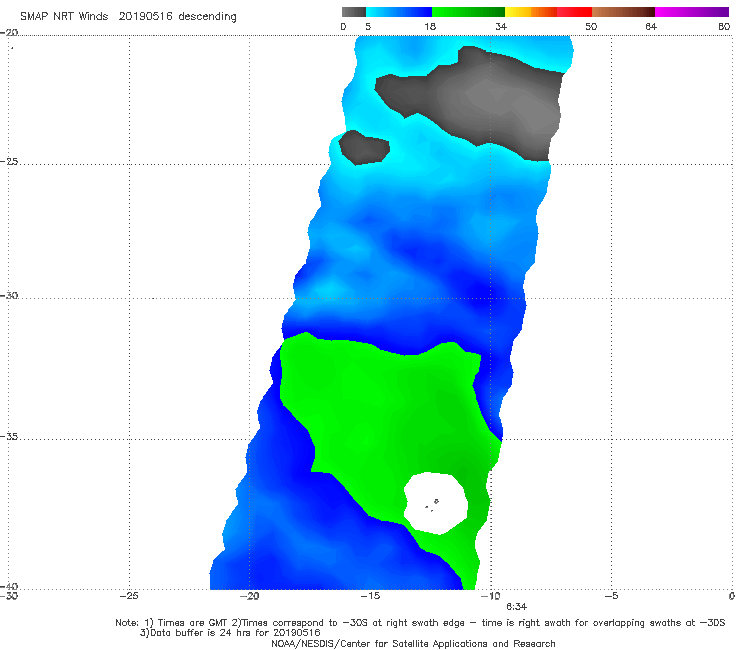The image size is (740, 650).
Task: Click the '34' label under the color bar
Action: click(x=501, y=26)
